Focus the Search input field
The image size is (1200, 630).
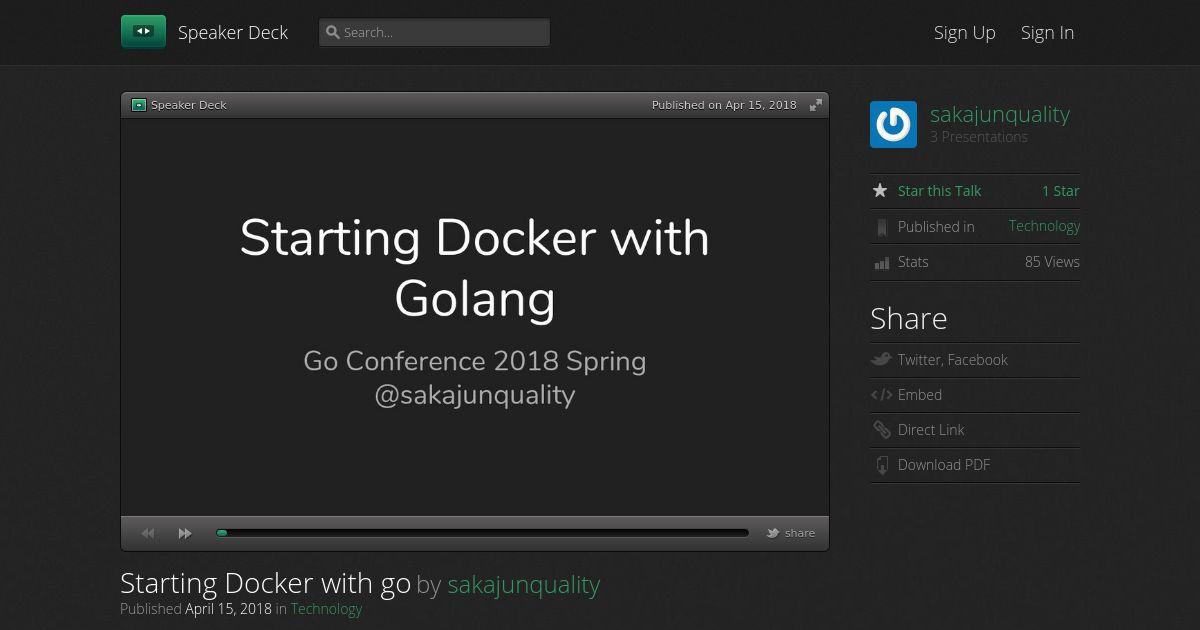pyautogui.click(x=434, y=32)
